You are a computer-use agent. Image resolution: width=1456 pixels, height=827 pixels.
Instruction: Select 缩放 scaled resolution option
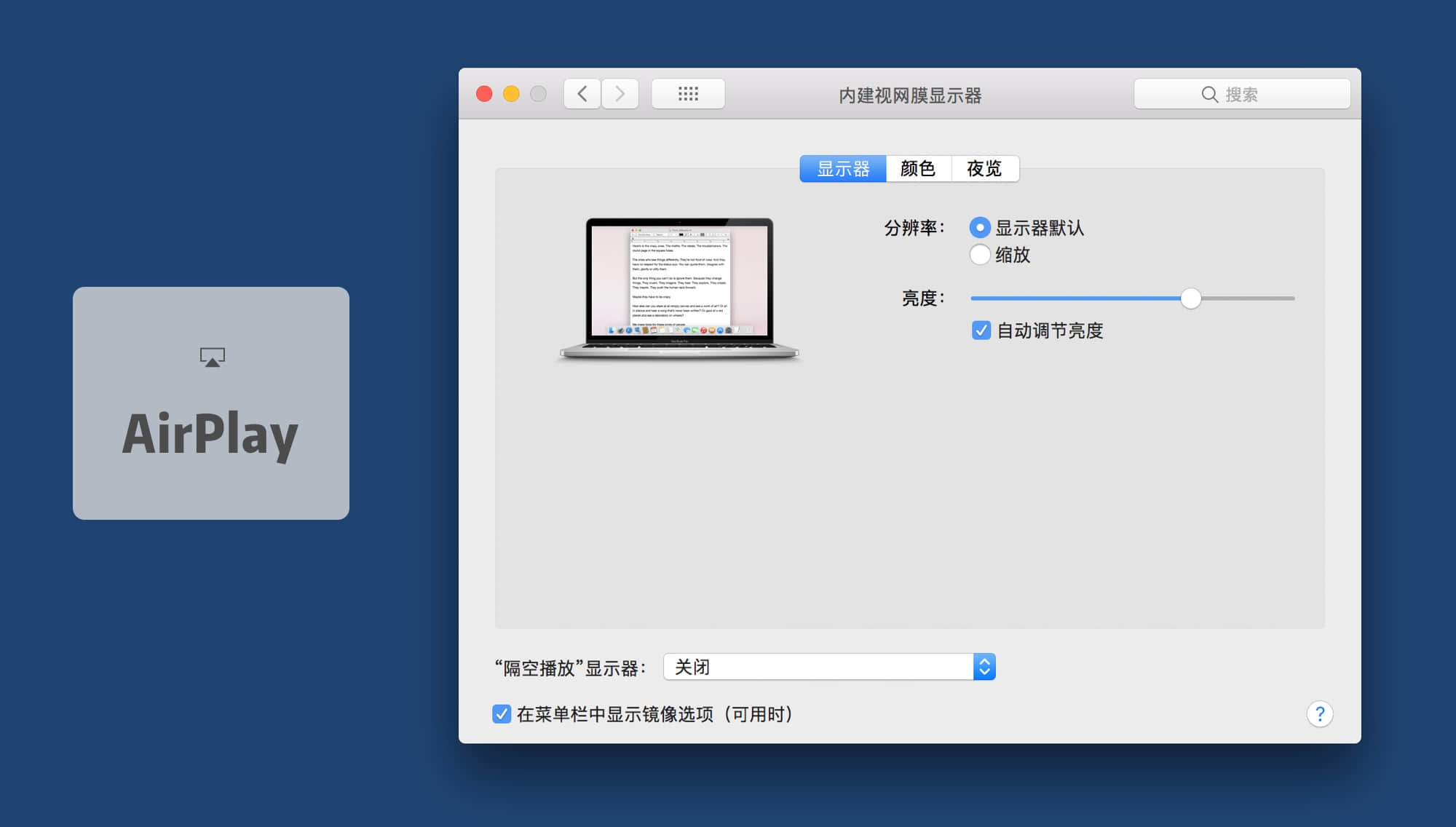(980, 255)
